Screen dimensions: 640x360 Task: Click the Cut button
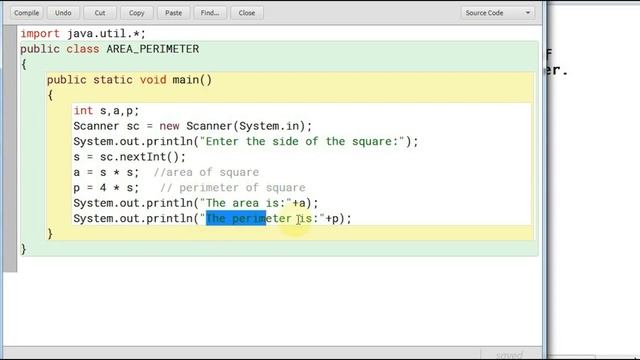coord(100,13)
